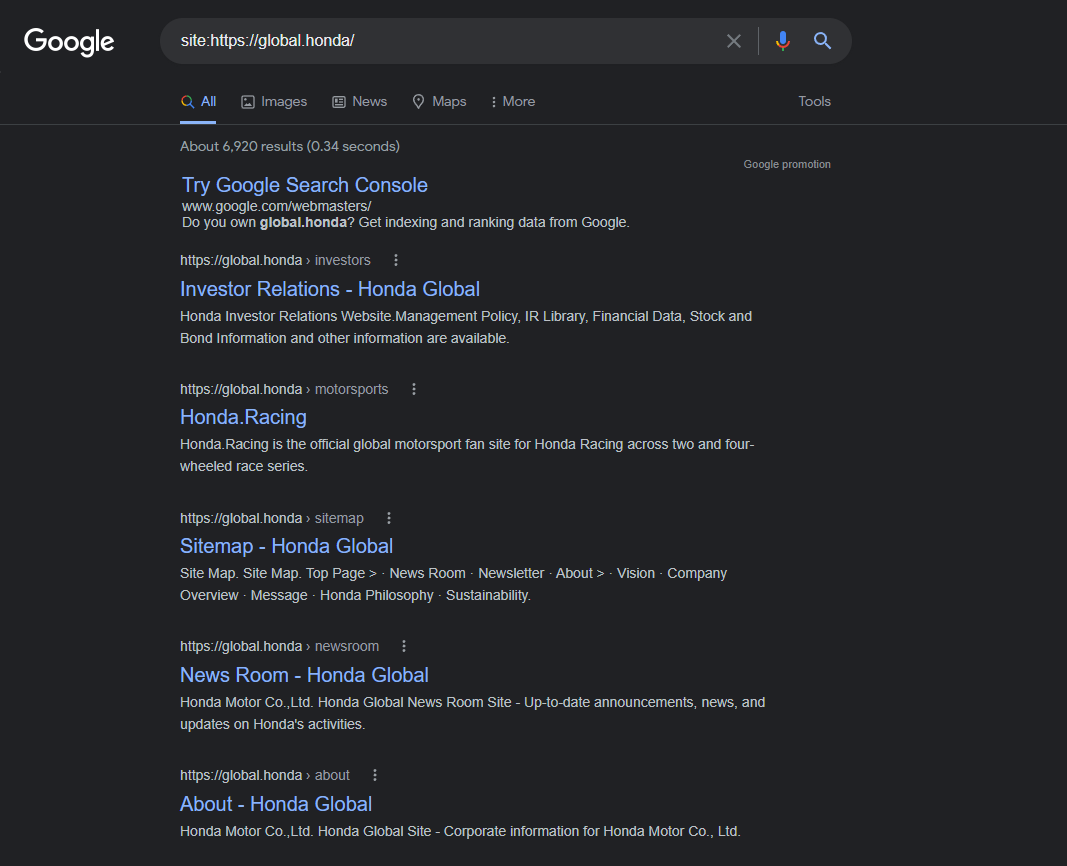Open the Investor Relations - Honda Global result
This screenshot has height=866, width=1067.
click(330, 288)
